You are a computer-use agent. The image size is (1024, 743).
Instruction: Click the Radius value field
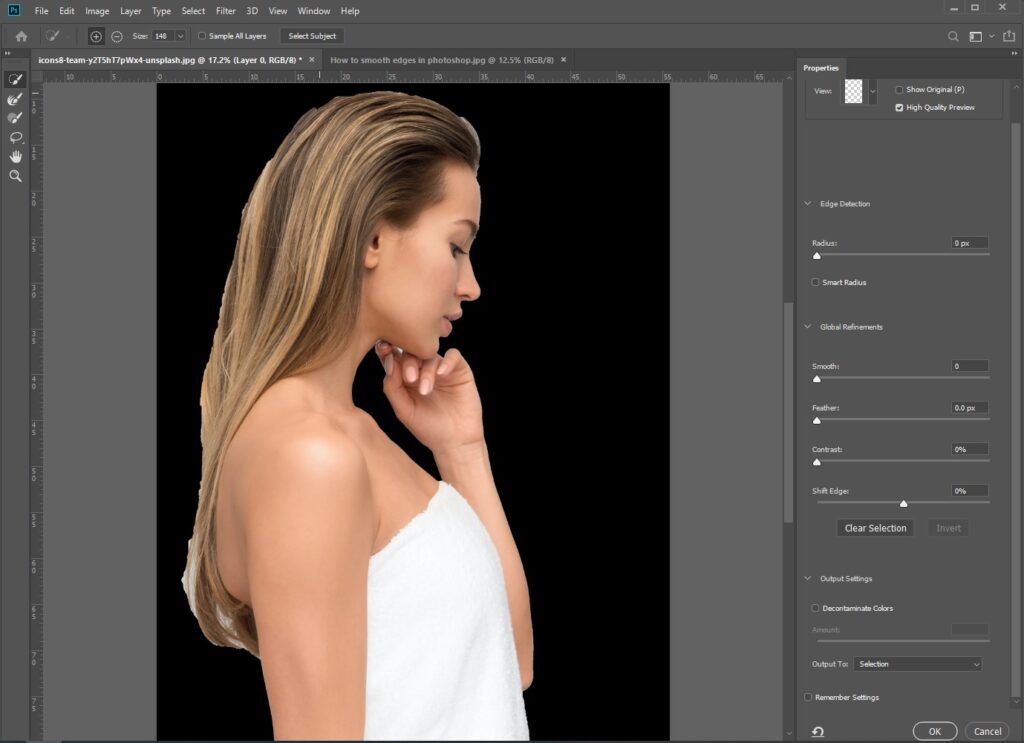click(x=970, y=243)
